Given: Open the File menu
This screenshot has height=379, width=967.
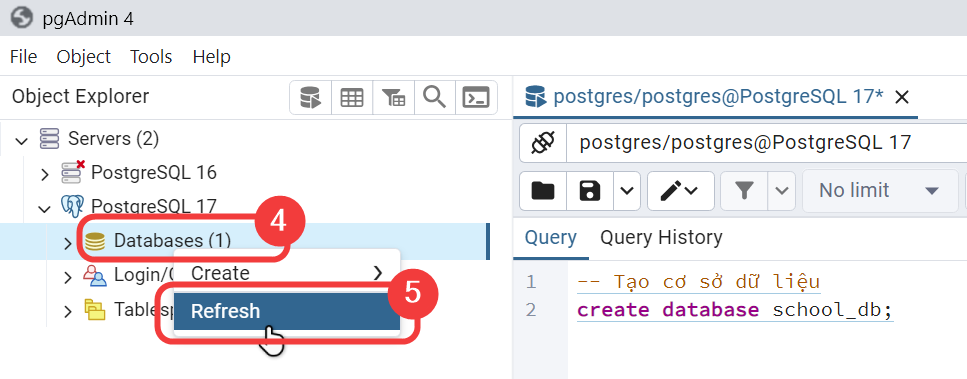Looking at the screenshot, I should pos(23,57).
